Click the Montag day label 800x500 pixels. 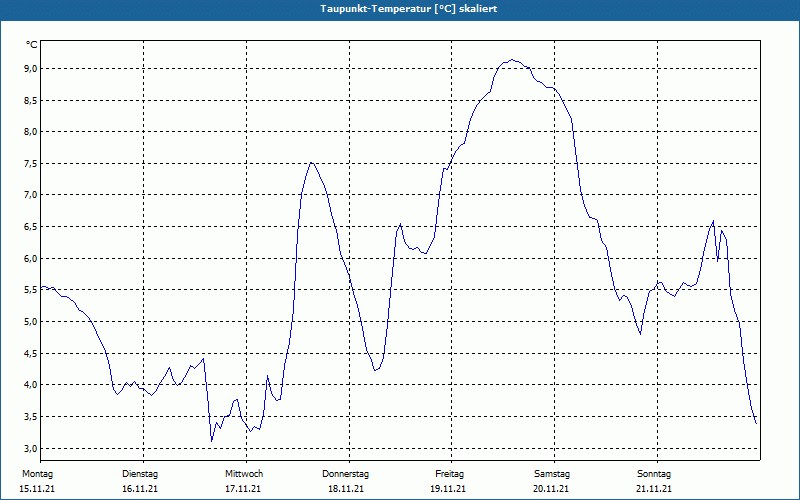click(x=37, y=474)
